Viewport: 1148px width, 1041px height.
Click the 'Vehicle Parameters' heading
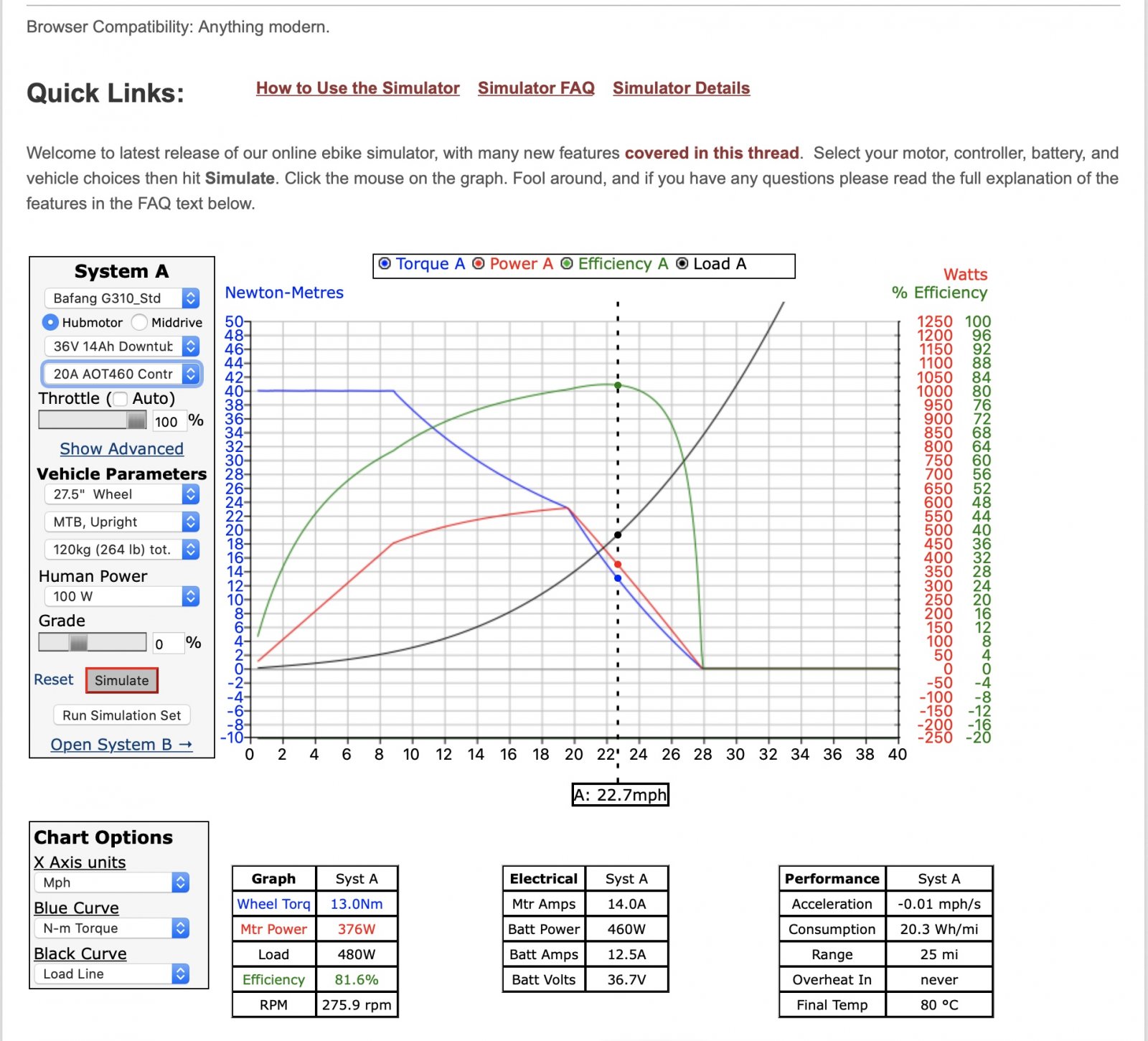[x=121, y=474]
